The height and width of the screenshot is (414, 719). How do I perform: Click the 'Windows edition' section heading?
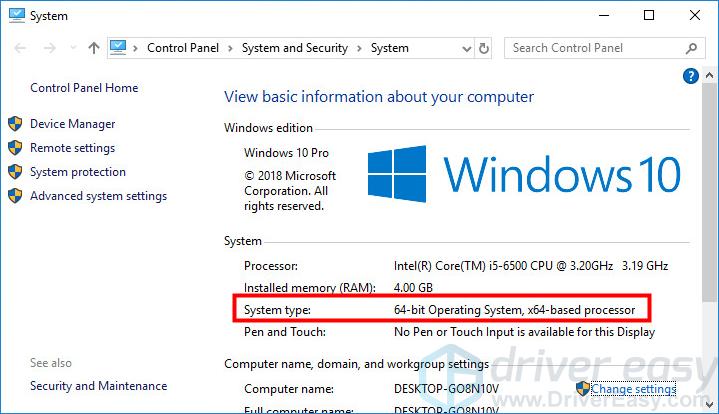pos(268,128)
